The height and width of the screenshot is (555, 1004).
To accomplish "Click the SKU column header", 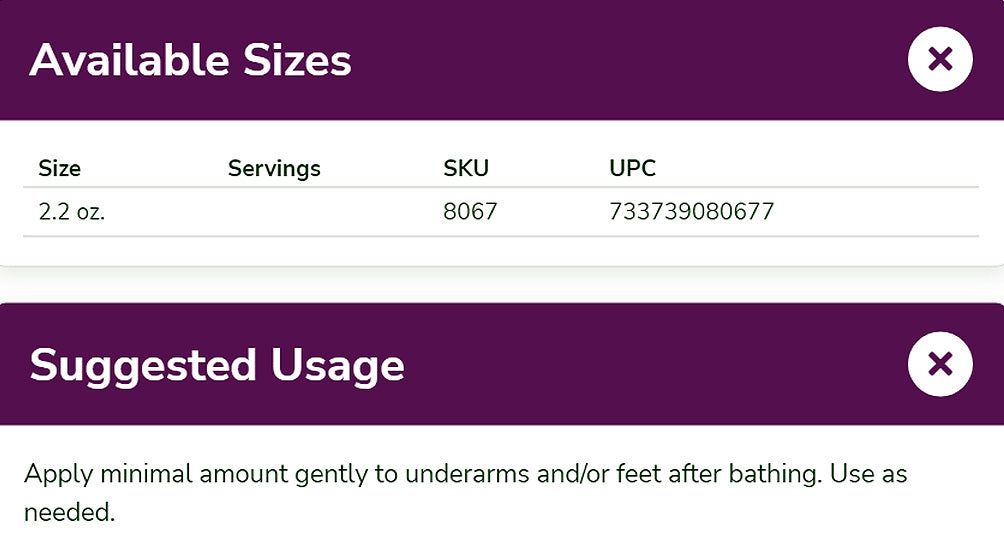I will pos(466,168).
